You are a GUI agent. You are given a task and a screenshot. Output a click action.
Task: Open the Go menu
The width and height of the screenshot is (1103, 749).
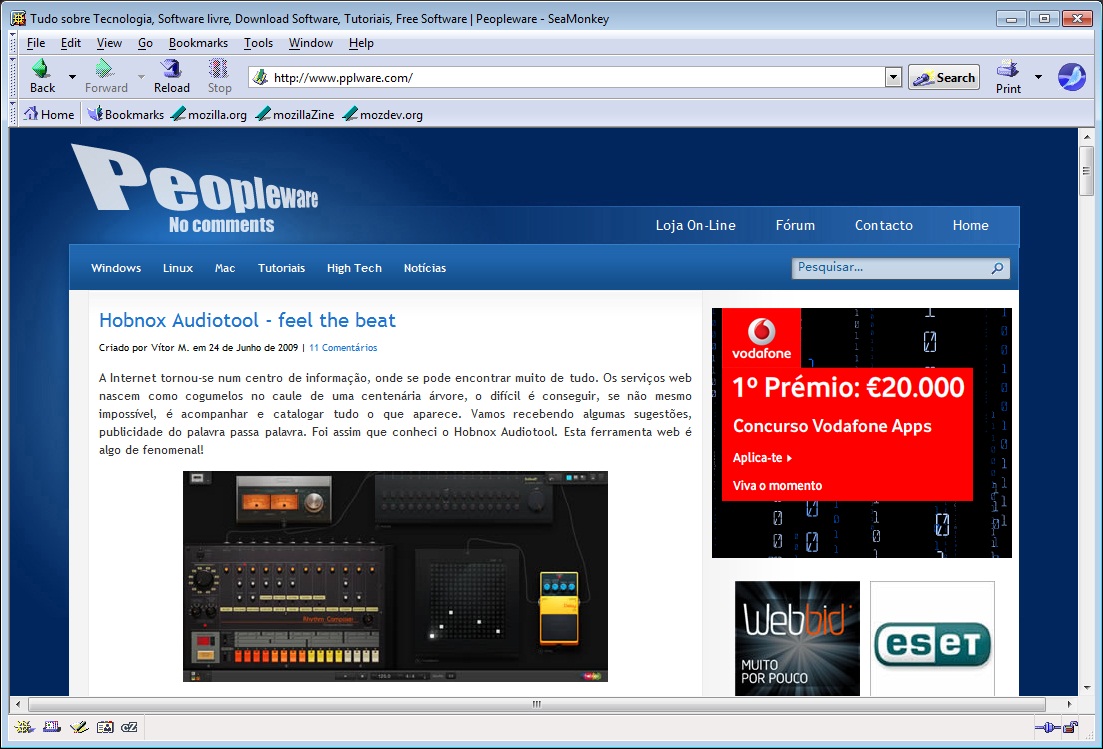145,43
